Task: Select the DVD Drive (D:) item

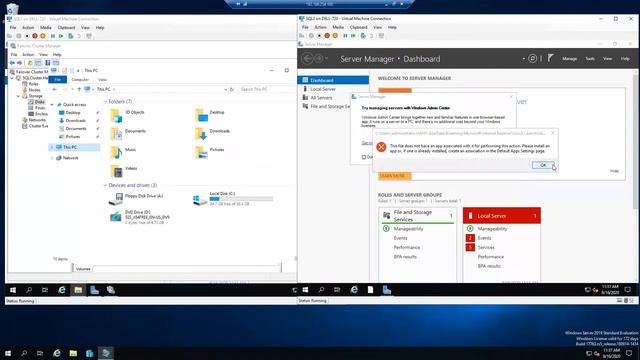Action: point(140,217)
